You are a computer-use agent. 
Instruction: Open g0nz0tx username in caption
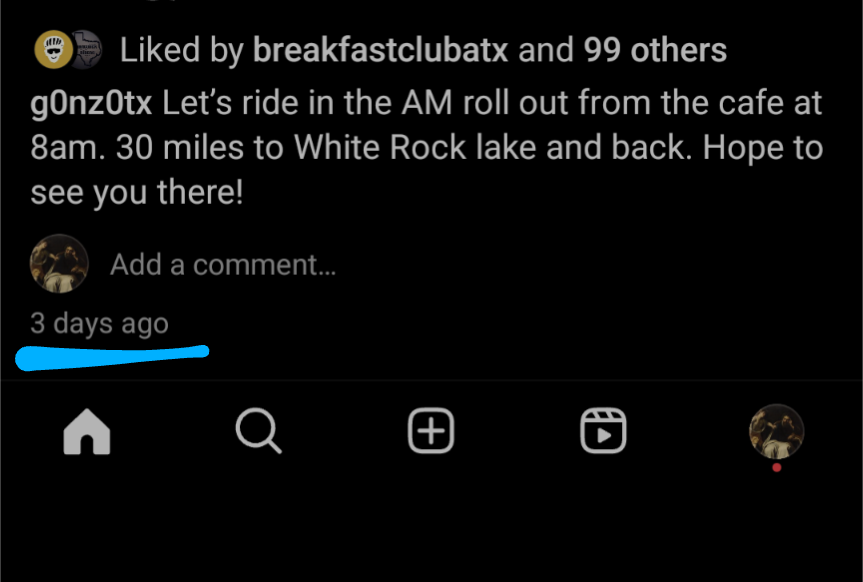[x=88, y=102]
